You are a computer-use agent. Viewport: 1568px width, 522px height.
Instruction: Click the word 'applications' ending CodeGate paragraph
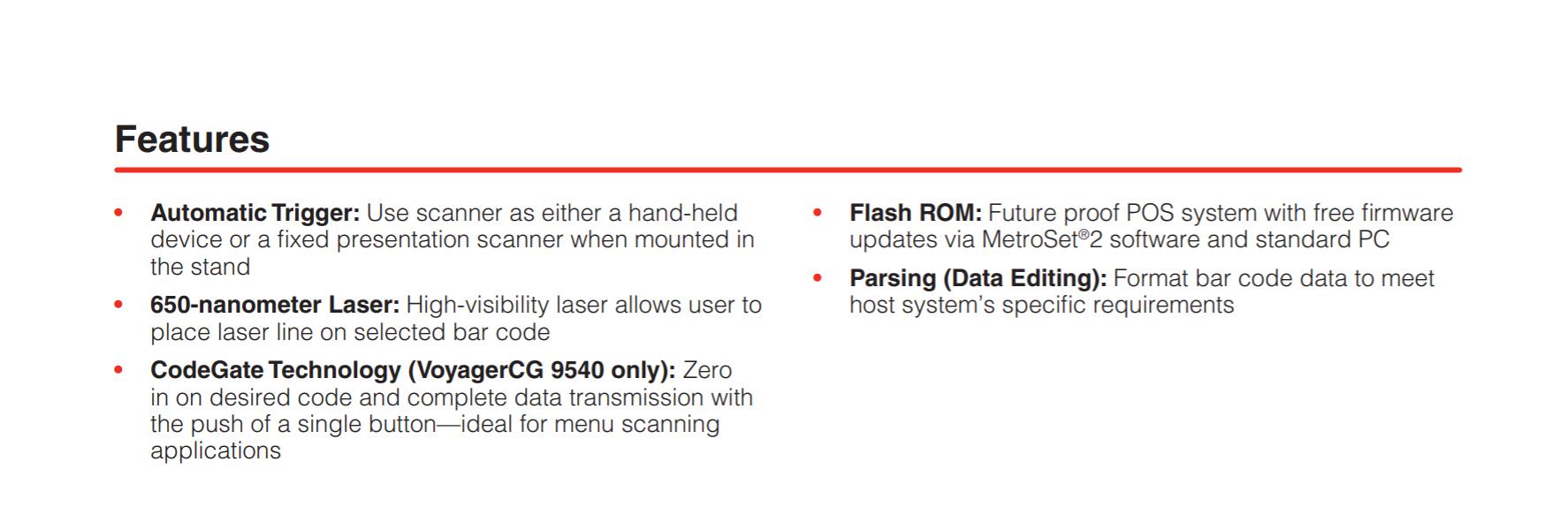(x=216, y=450)
